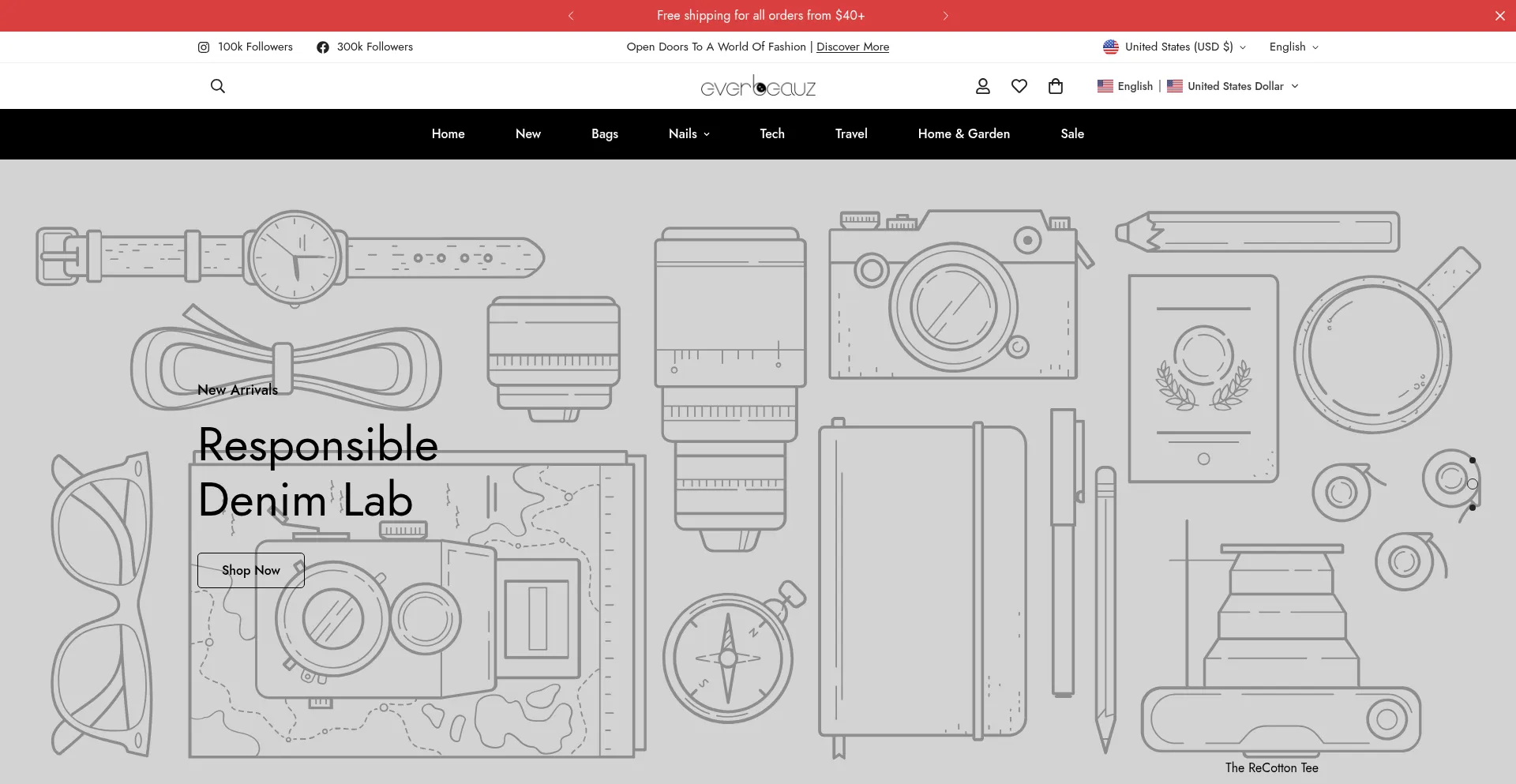
Task: Expand United States (USD $) country dropdown
Action: pos(1174,47)
